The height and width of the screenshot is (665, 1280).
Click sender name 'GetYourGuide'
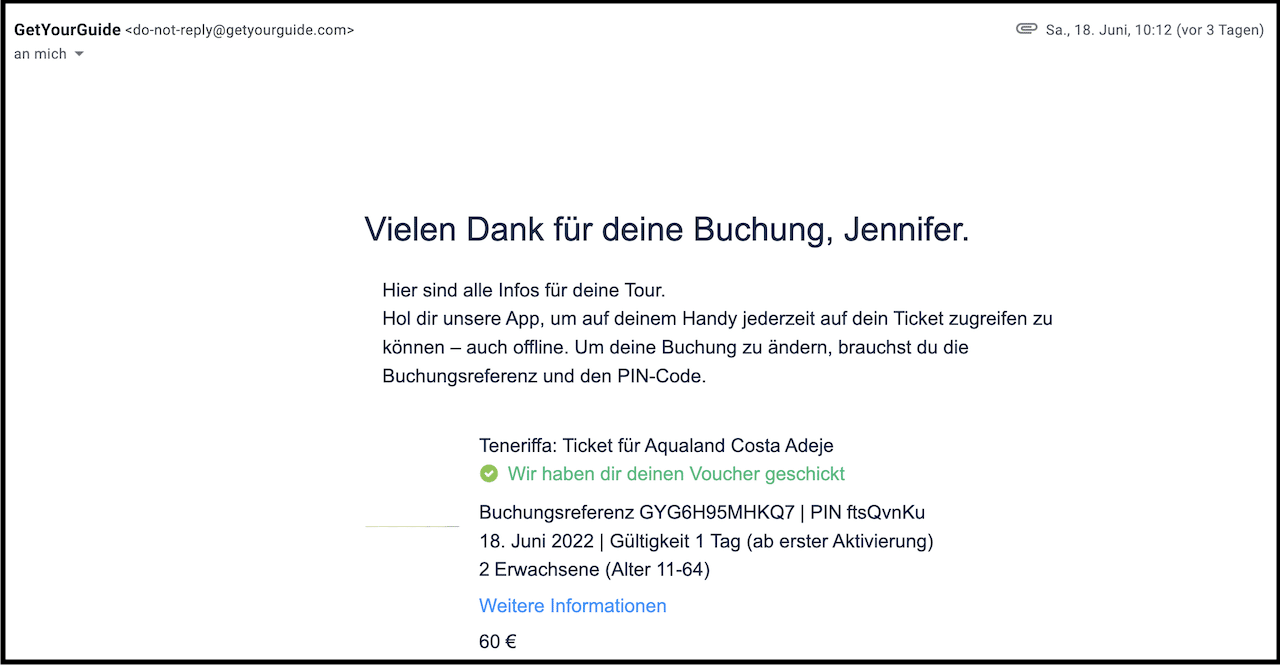pyautogui.click(x=67, y=30)
